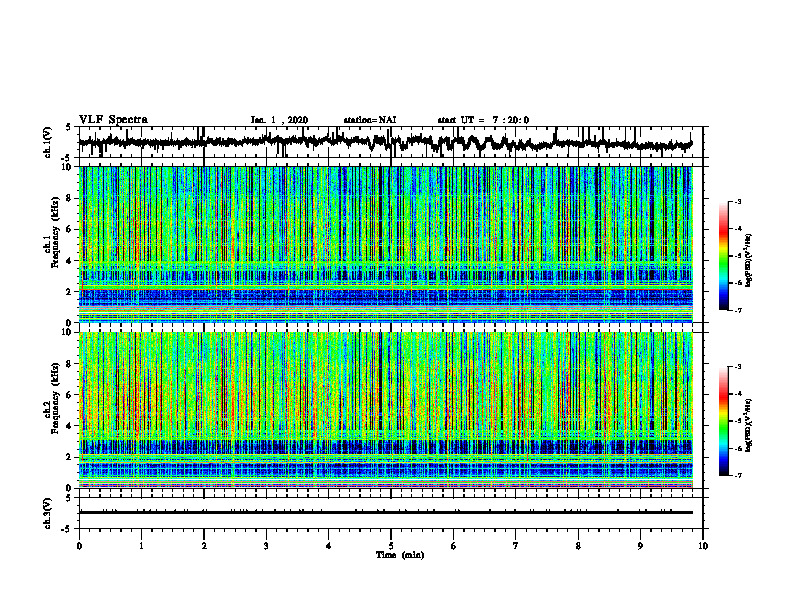The width and height of the screenshot is (792, 612).
Task: Click the "10" tick on the time axis
Action: click(x=703, y=546)
